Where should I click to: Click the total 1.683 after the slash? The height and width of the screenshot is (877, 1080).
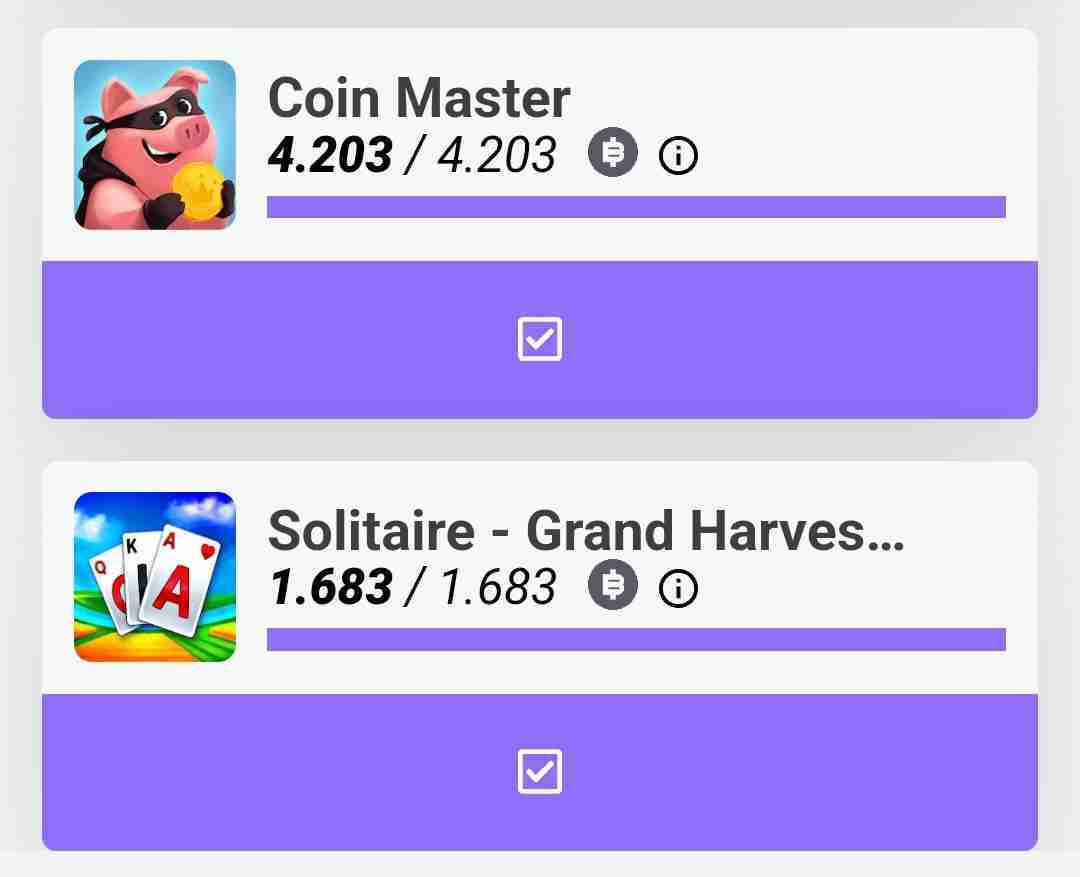click(496, 587)
